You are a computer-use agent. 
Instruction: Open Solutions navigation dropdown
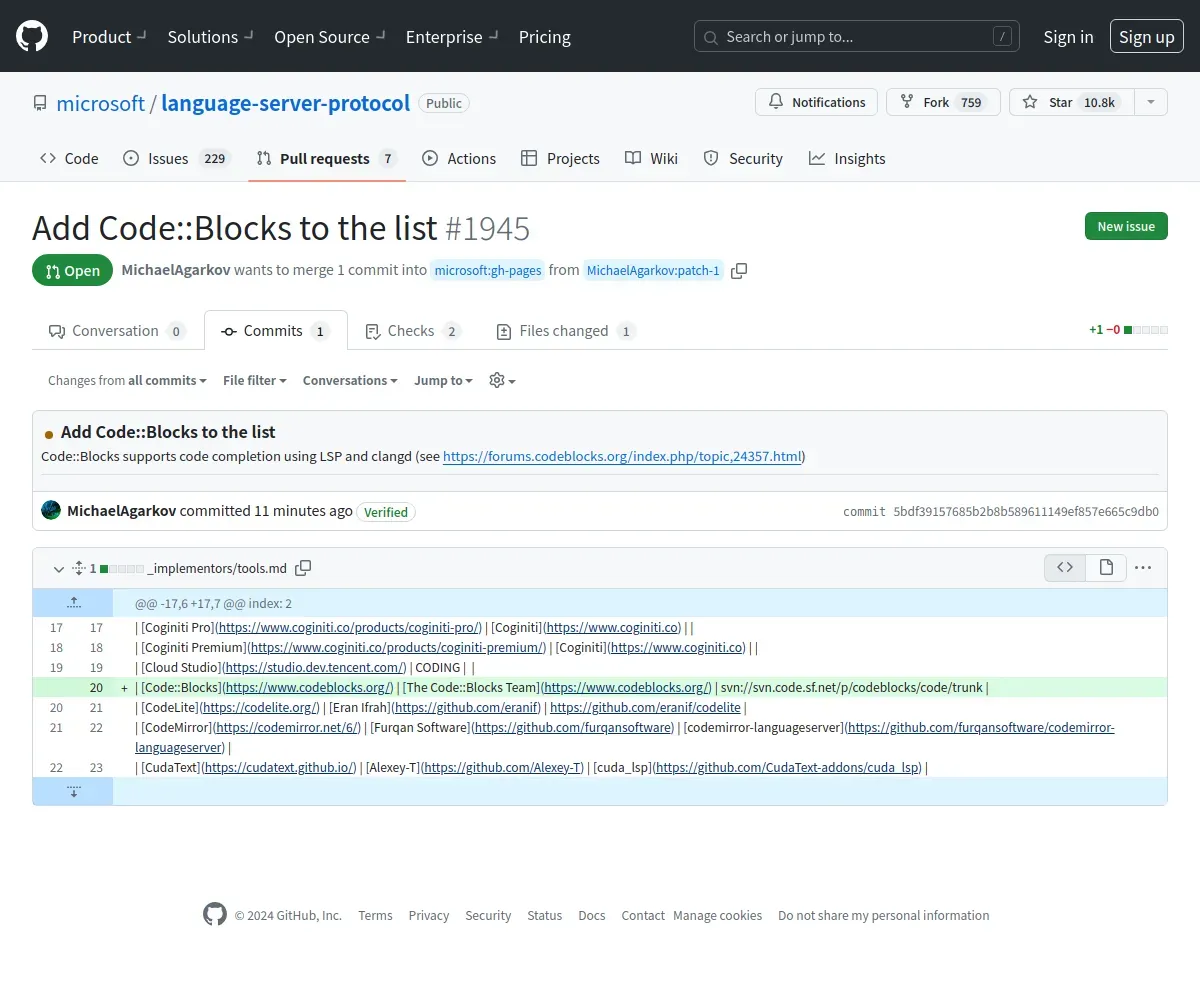[210, 37]
